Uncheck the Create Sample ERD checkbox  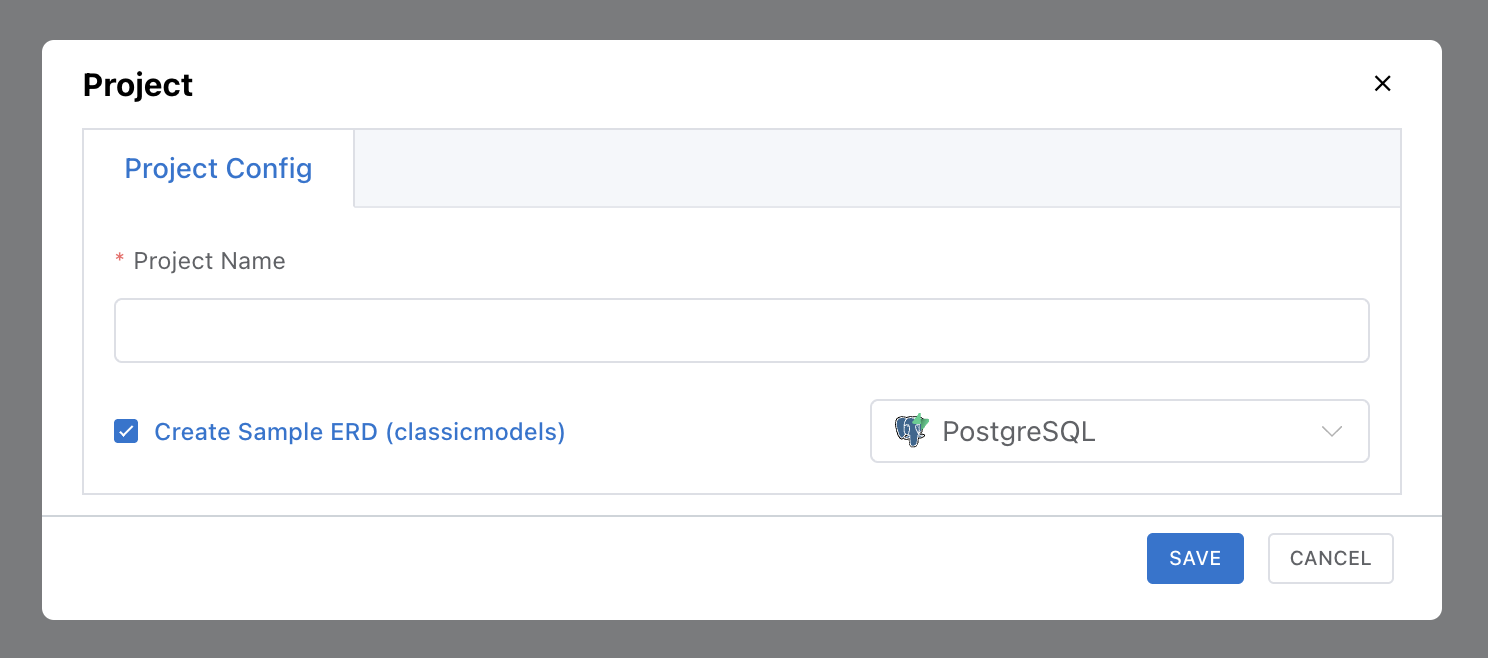coord(126,432)
